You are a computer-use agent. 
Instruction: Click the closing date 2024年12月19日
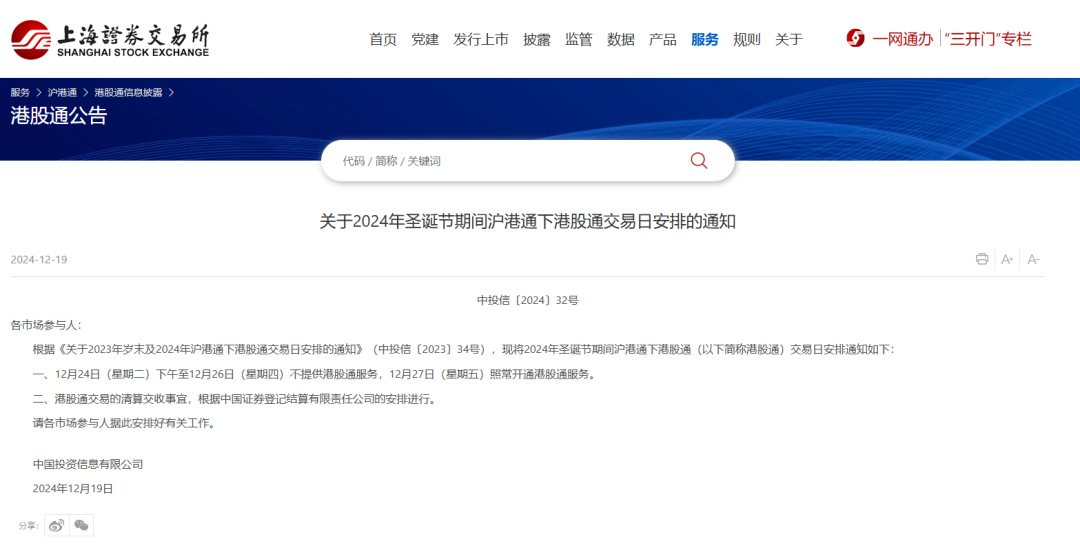[x=73, y=489]
